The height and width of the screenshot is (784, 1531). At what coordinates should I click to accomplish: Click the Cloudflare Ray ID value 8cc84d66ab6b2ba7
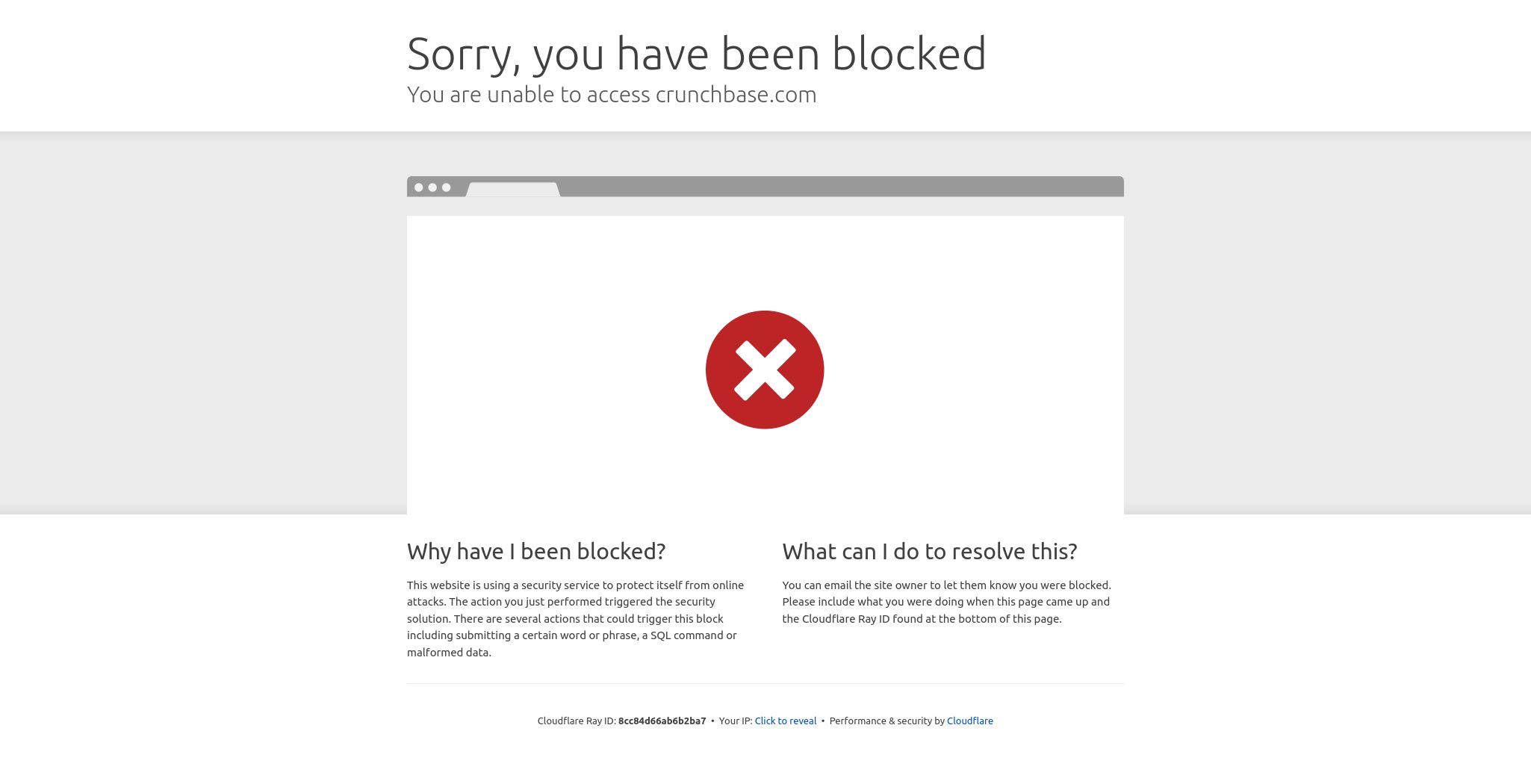[662, 721]
